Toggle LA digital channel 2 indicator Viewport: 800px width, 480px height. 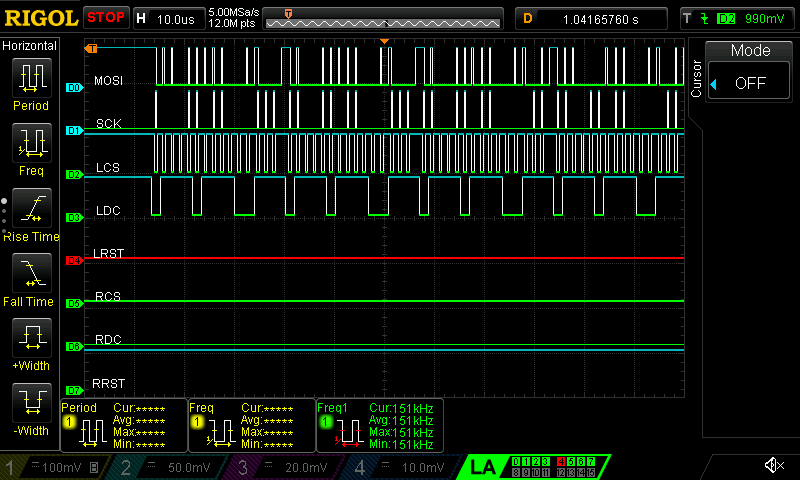pyautogui.click(x=535, y=462)
